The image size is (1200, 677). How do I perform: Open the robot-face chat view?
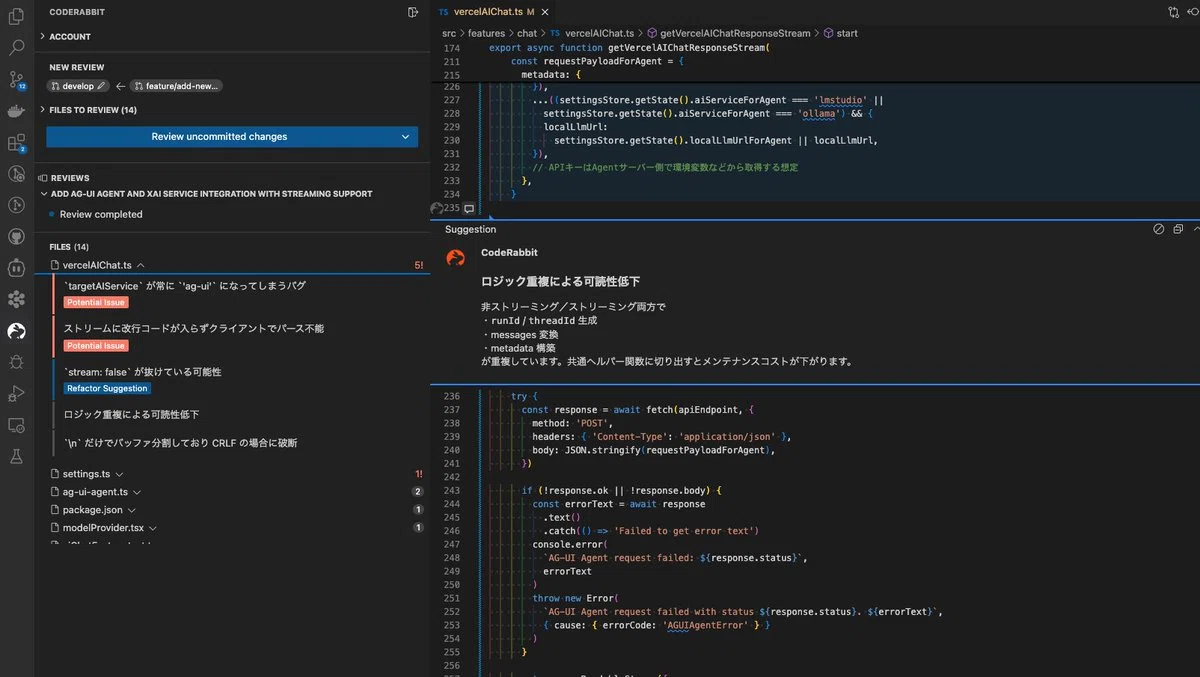16,268
